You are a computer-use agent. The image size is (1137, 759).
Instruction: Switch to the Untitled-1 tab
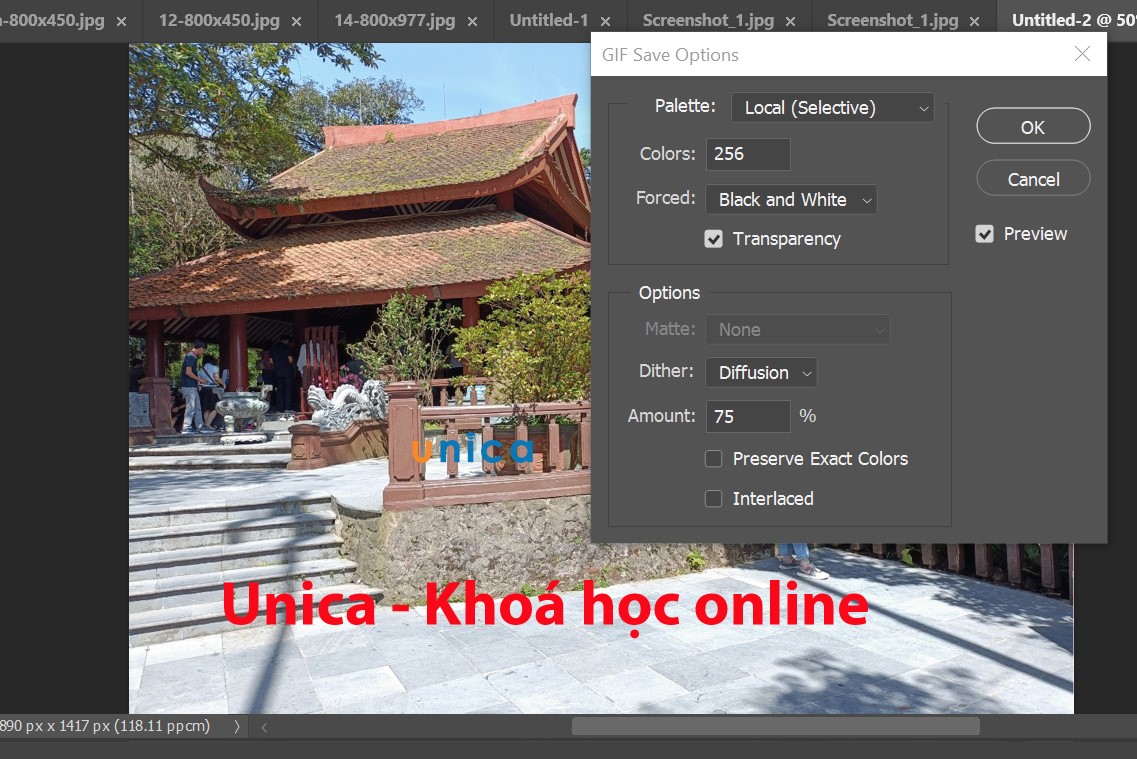click(x=548, y=20)
